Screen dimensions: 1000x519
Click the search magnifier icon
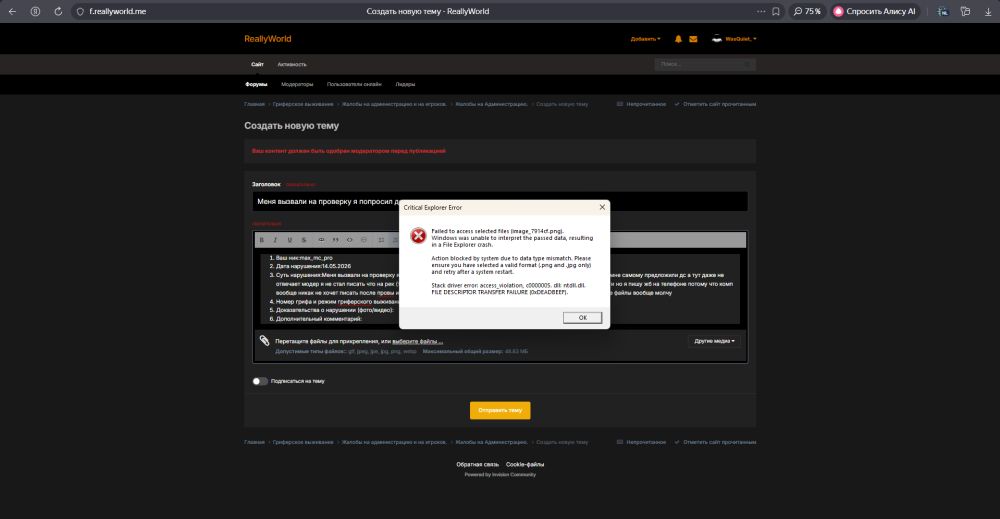[747, 64]
